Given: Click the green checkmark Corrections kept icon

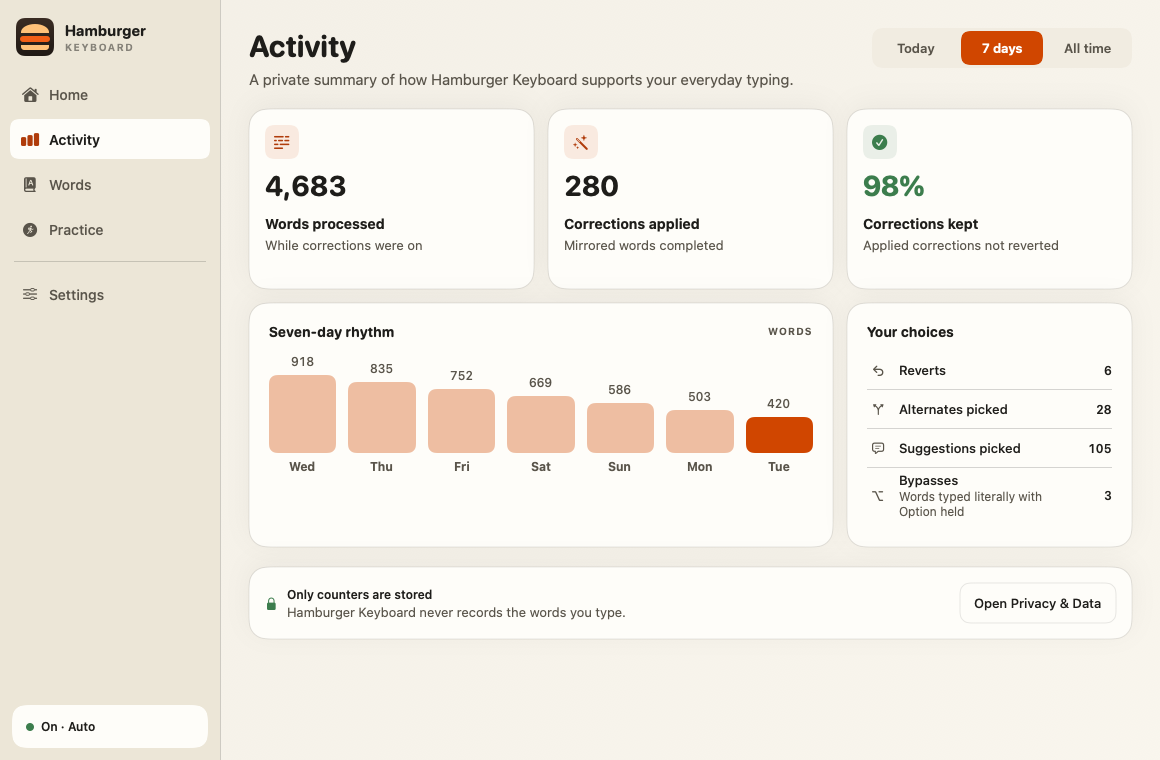Looking at the screenshot, I should click(x=880, y=142).
